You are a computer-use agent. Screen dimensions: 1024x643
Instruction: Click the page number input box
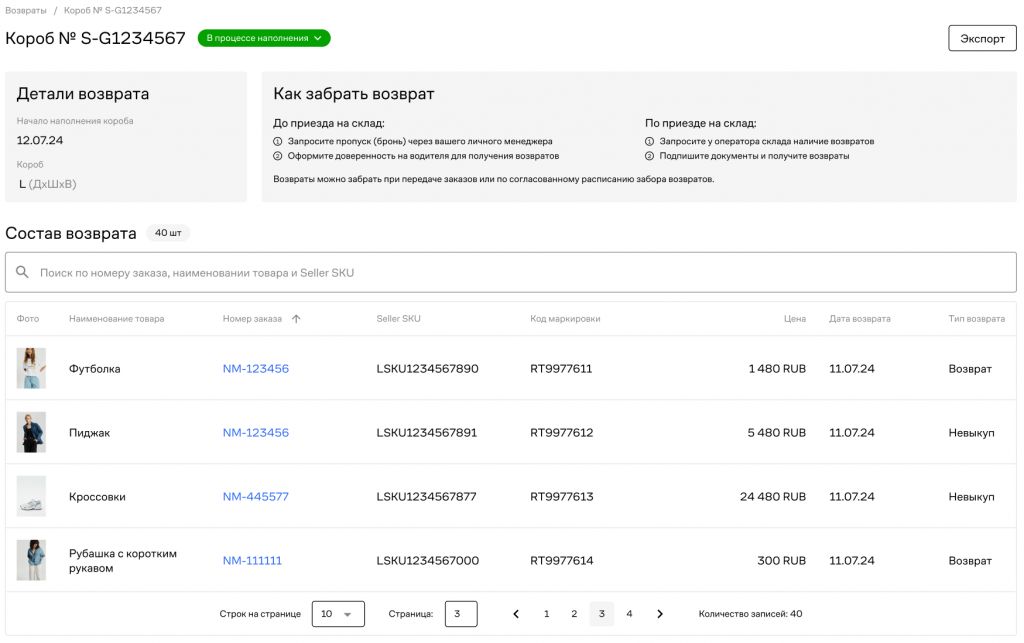click(461, 614)
